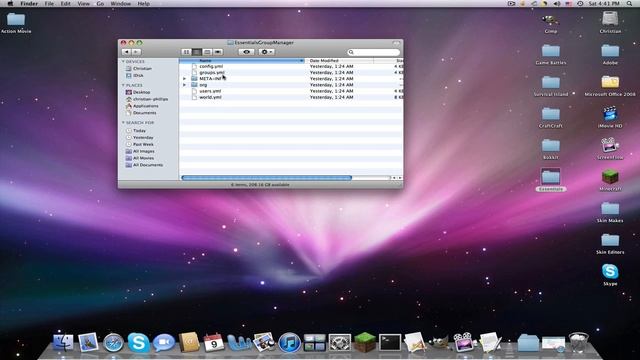Switch Finder to Cover Flow view

[218, 52]
